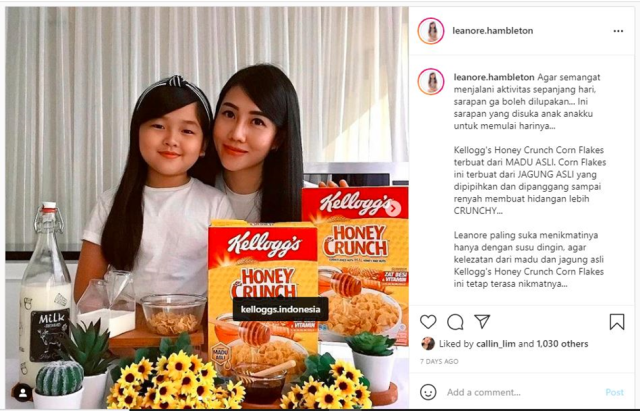Image resolution: width=640 pixels, height=411 pixels.
Task: Open leanore.hambleton profile from header username
Action: click(x=493, y=31)
